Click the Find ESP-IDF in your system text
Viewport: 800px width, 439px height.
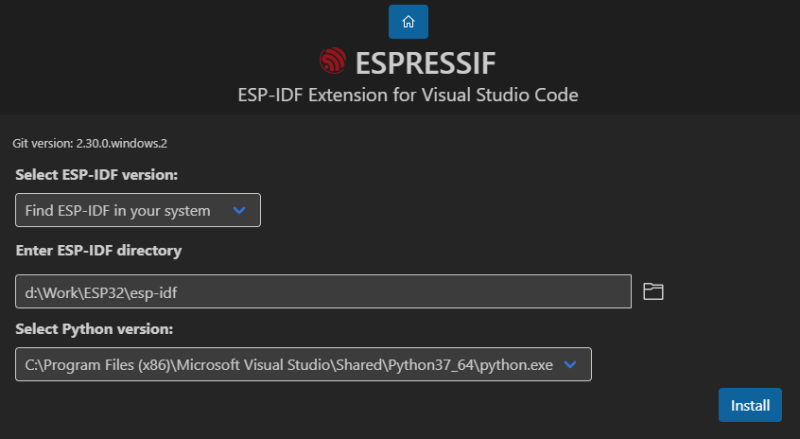coord(117,211)
